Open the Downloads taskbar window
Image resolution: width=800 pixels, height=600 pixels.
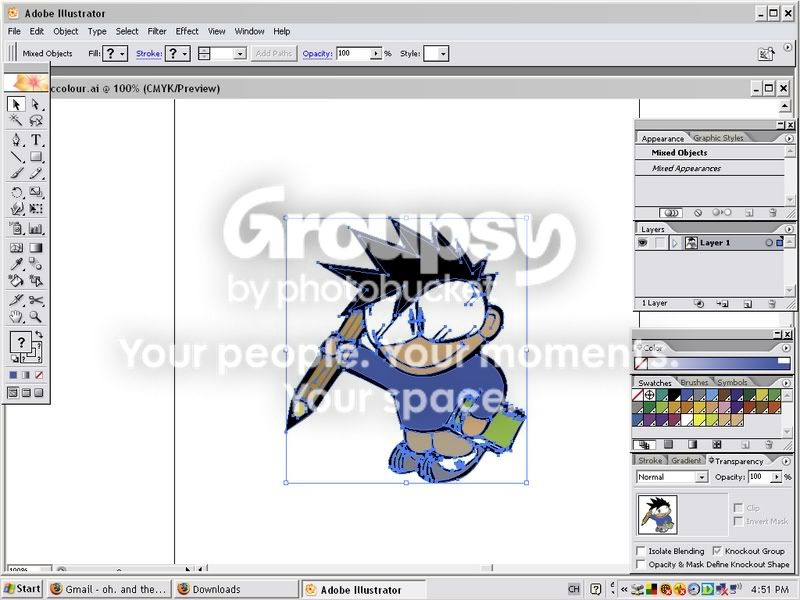(x=236, y=589)
